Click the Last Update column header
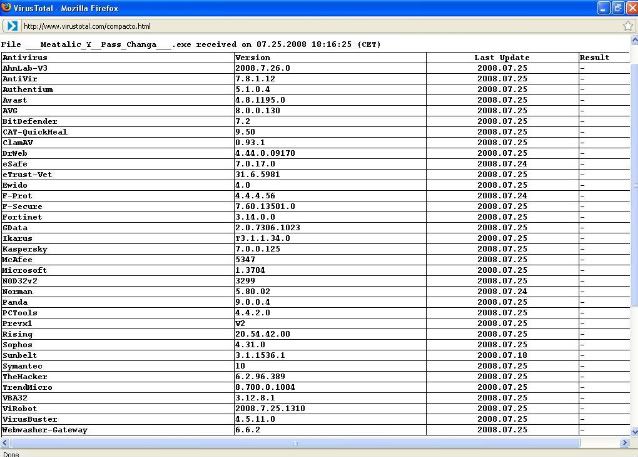Screen dimensions: 638x457 click(x=502, y=57)
